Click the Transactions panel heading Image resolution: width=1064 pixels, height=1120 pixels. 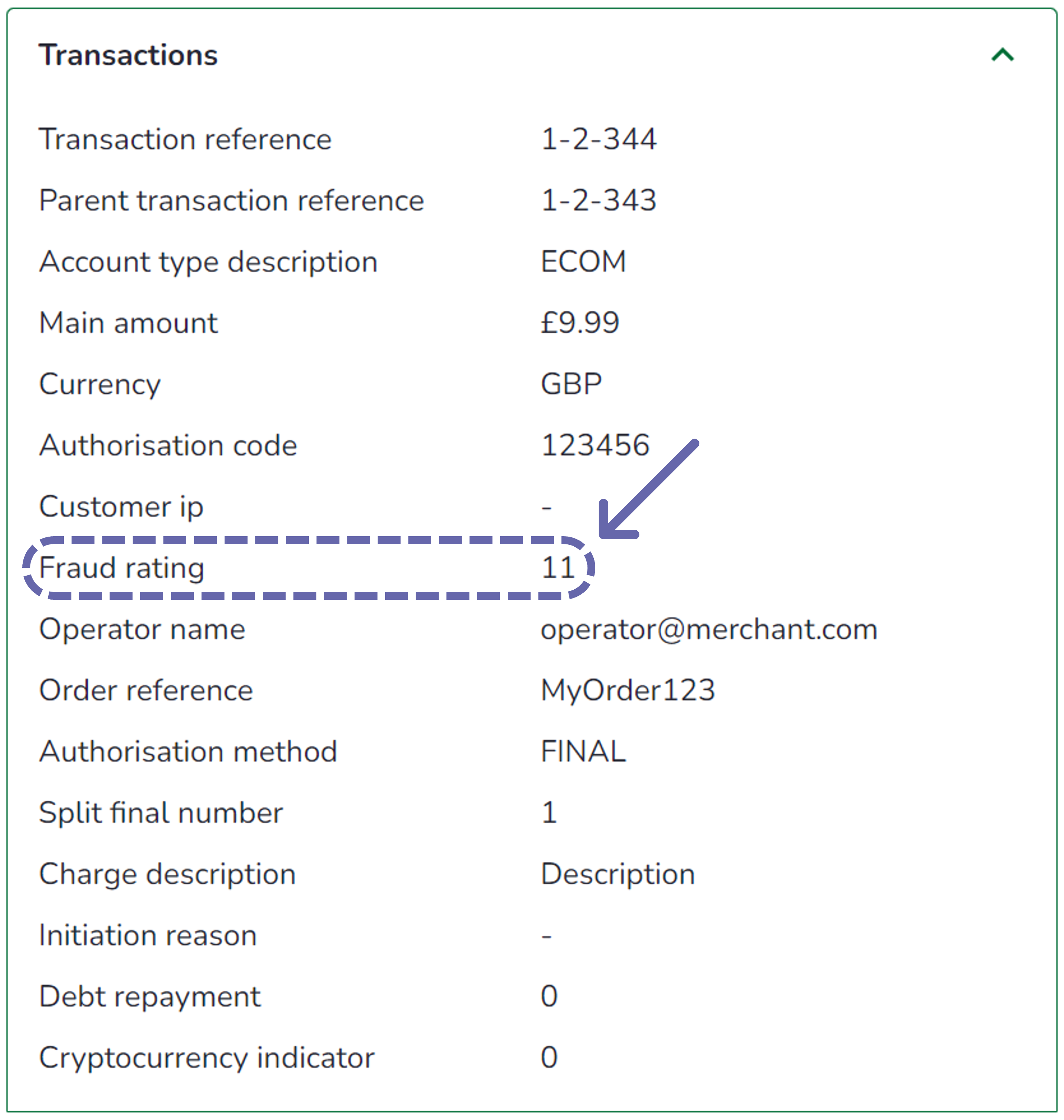tap(128, 55)
